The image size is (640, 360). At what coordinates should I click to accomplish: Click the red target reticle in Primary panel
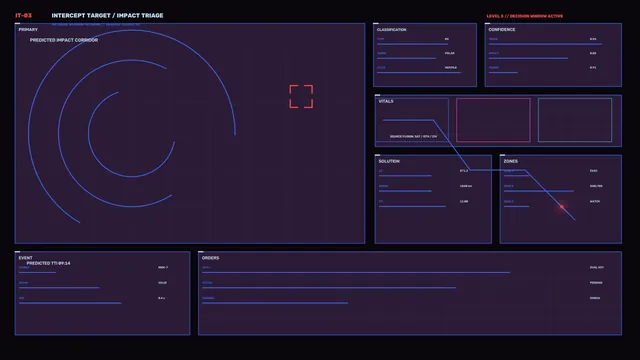301,97
